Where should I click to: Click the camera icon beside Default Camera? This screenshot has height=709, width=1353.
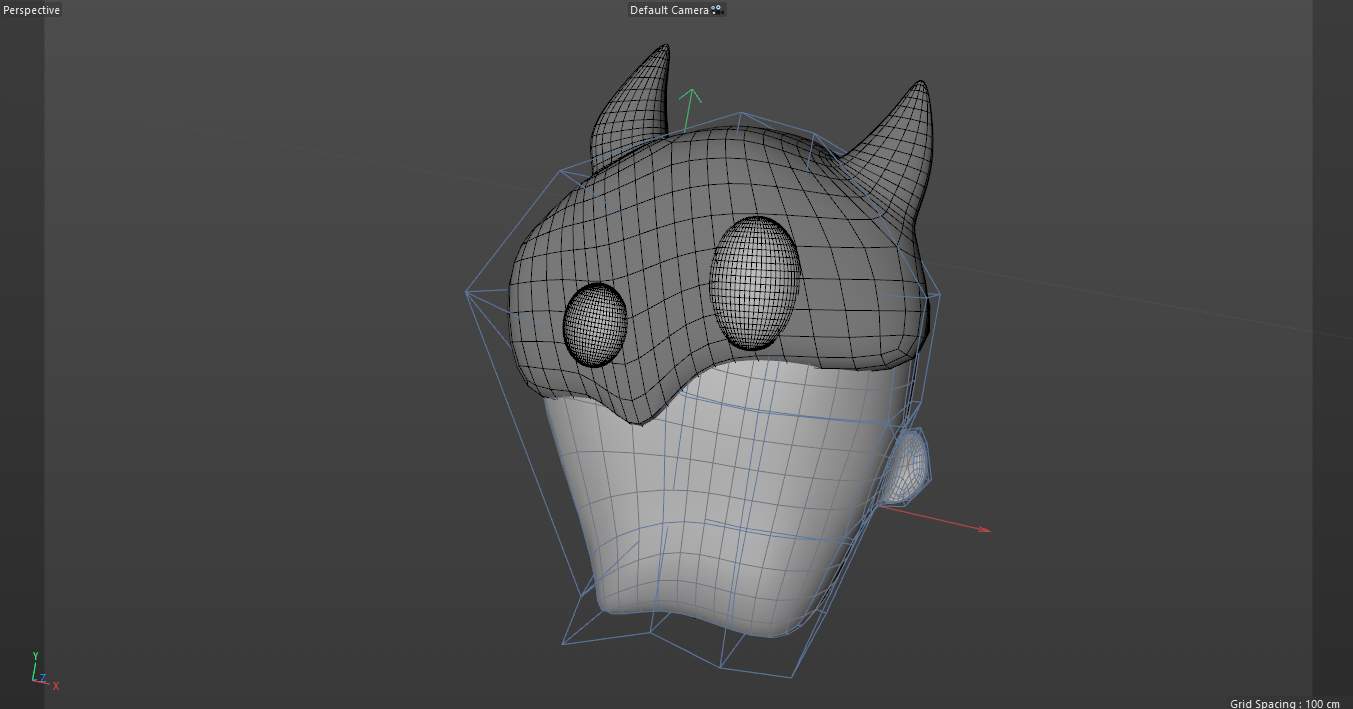pyautogui.click(x=716, y=10)
